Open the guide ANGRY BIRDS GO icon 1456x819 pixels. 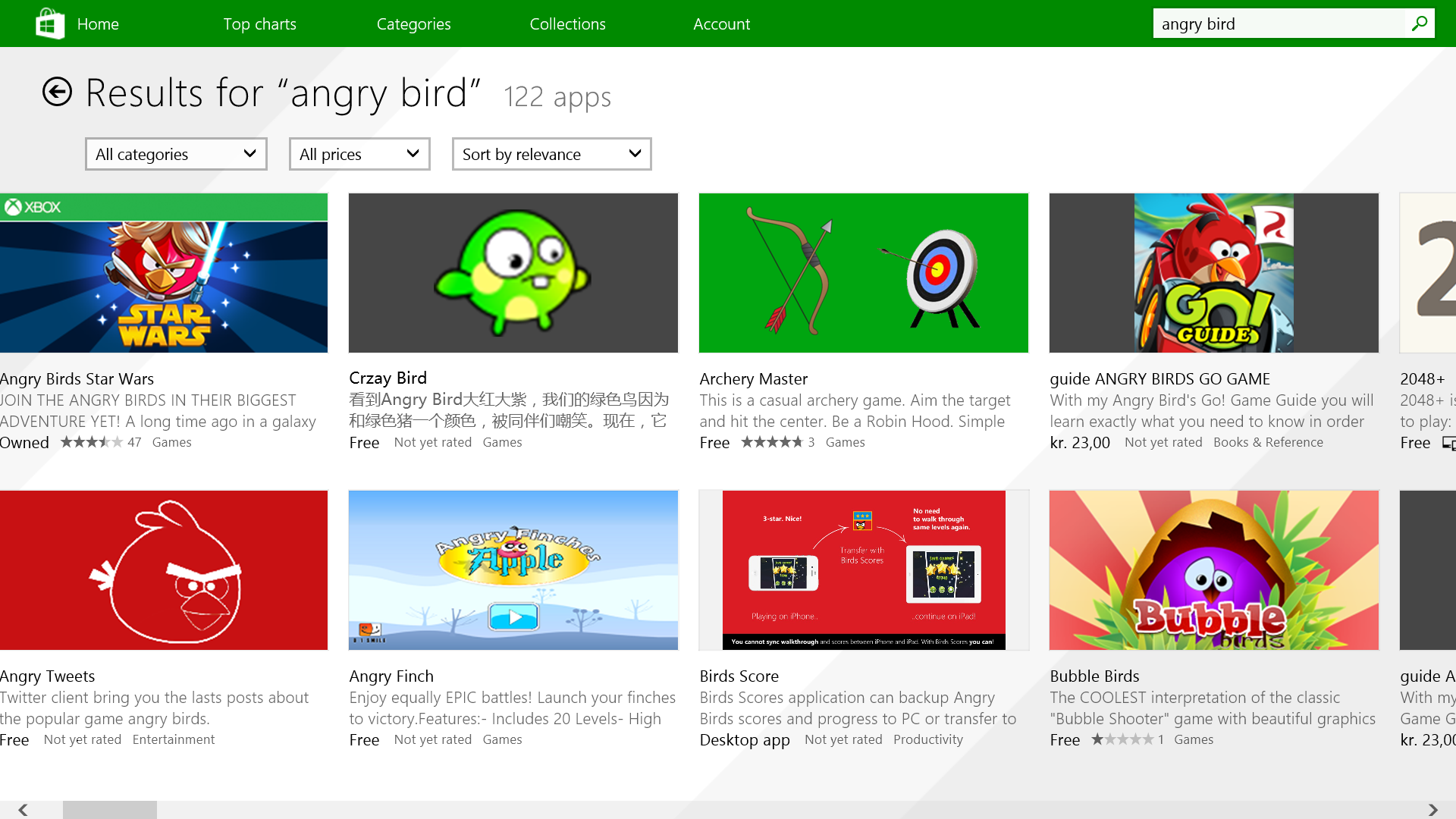coord(1213,273)
